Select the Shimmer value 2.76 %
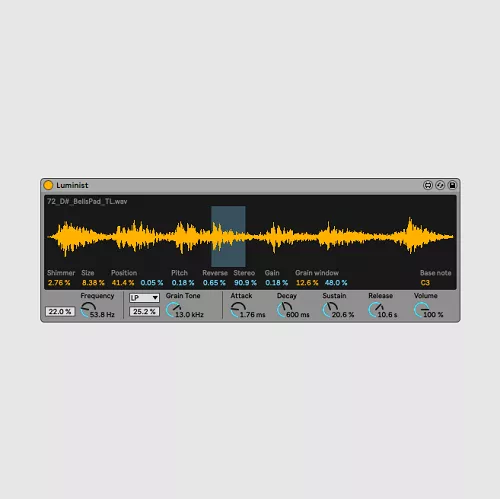Image resolution: width=500 pixels, height=499 pixels. [x=59, y=283]
